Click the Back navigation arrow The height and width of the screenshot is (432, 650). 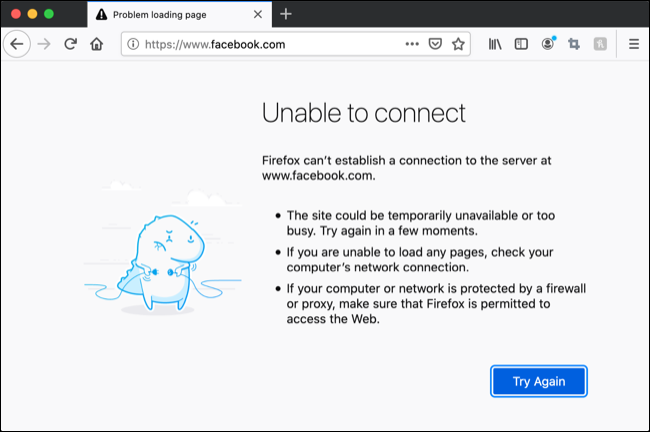pyautogui.click(x=17, y=44)
